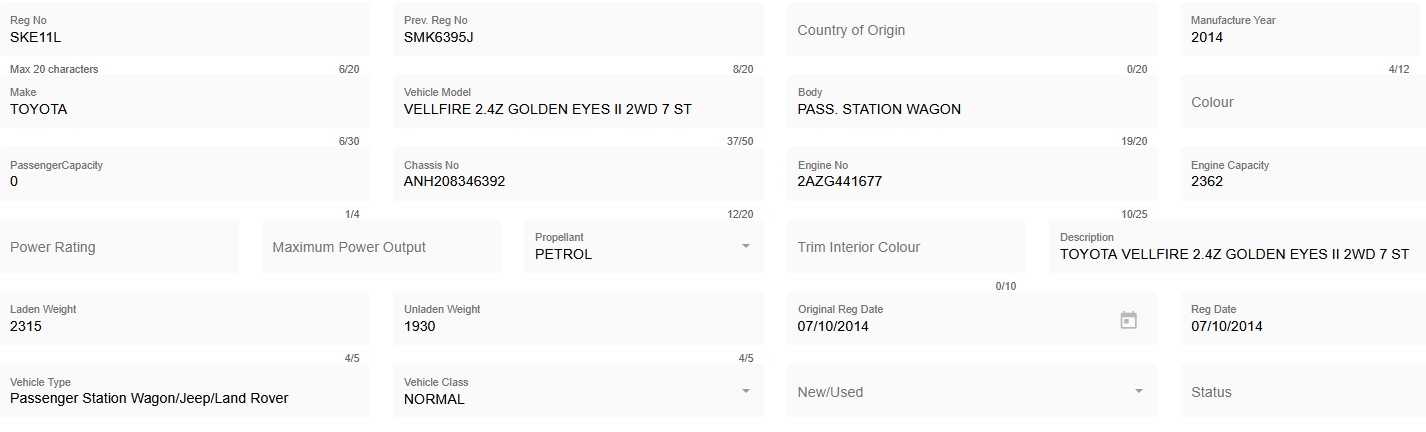Screen dimensions: 1426x432
Task: Select the Chassis No field
Action: pos(578,181)
